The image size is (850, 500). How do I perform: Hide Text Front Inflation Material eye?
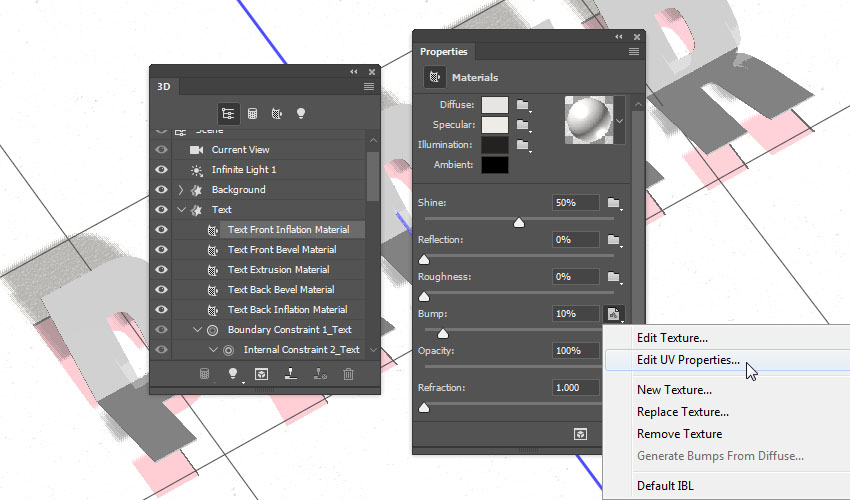click(162, 230)
